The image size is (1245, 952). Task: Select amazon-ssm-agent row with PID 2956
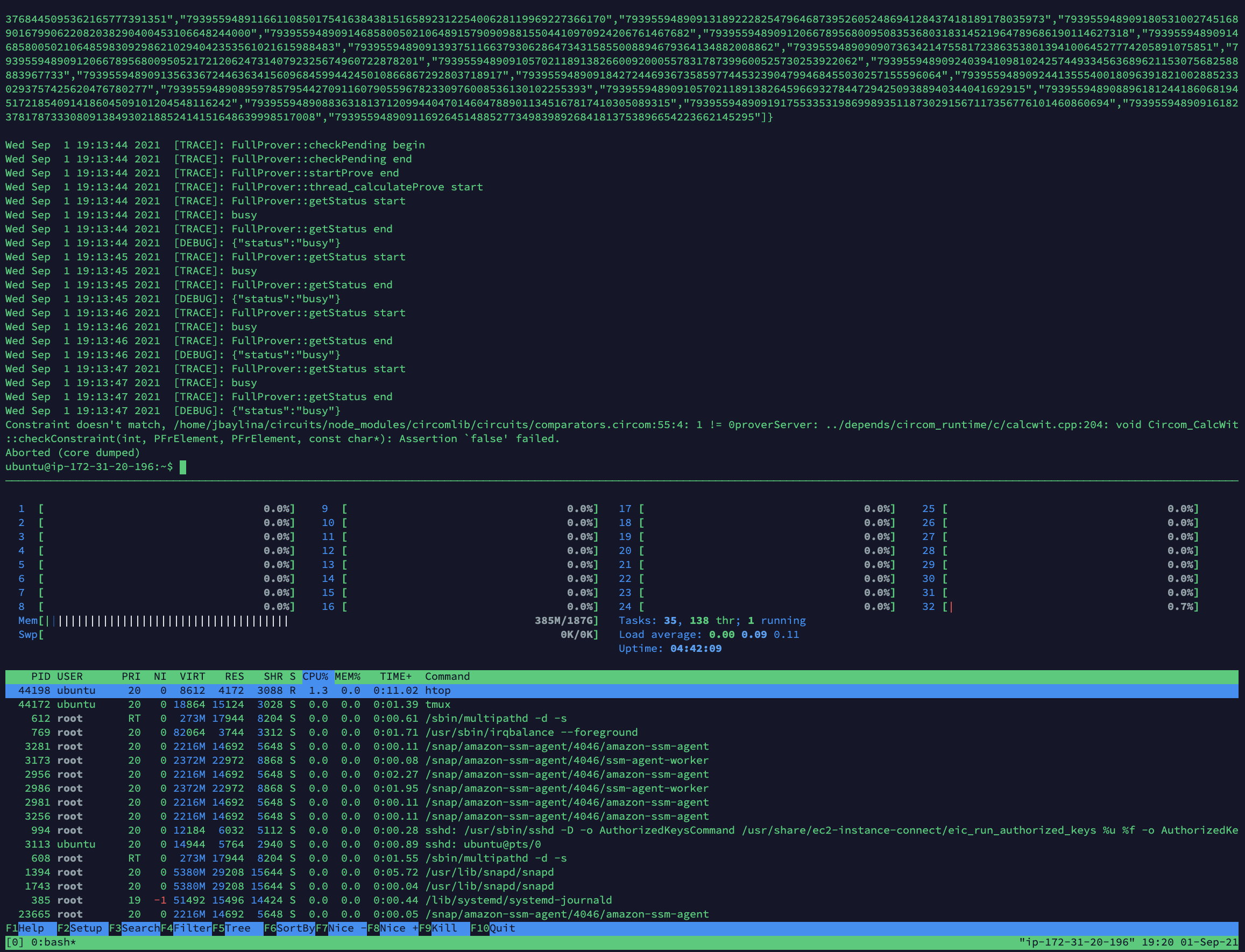pyautogui.click(x=622, y=775)
